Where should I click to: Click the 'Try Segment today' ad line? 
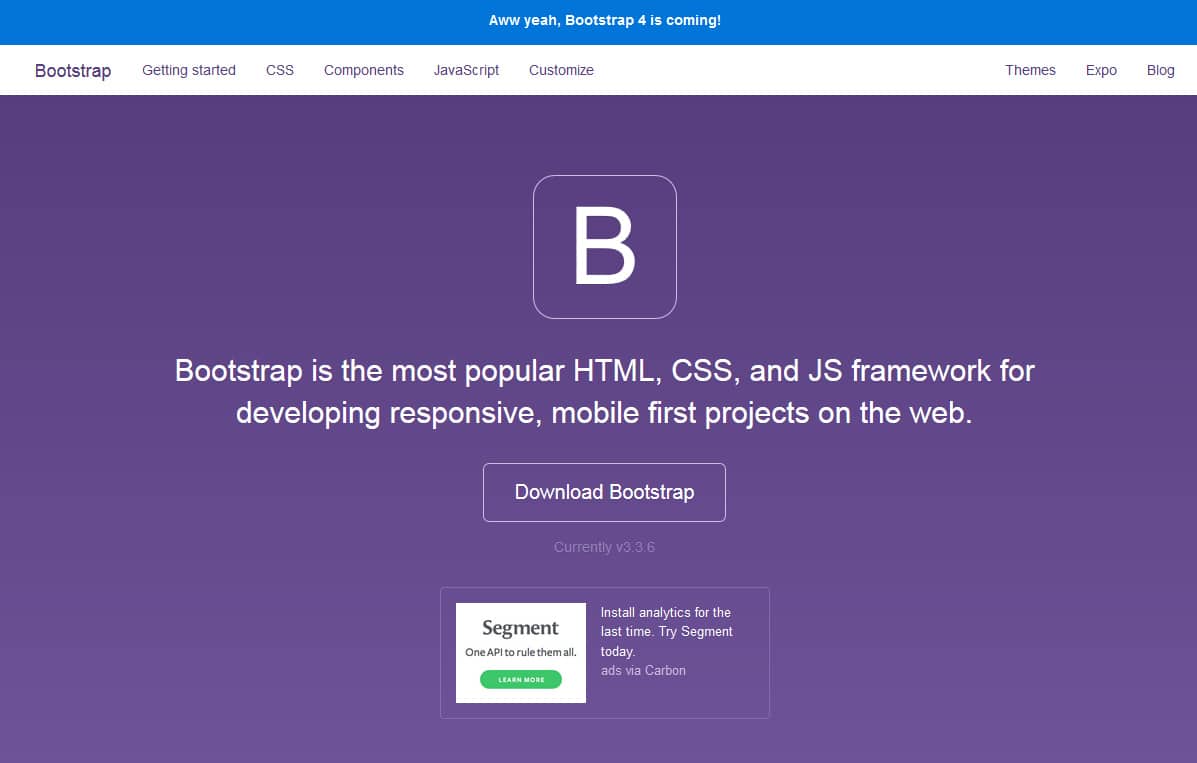pos(695,632)
